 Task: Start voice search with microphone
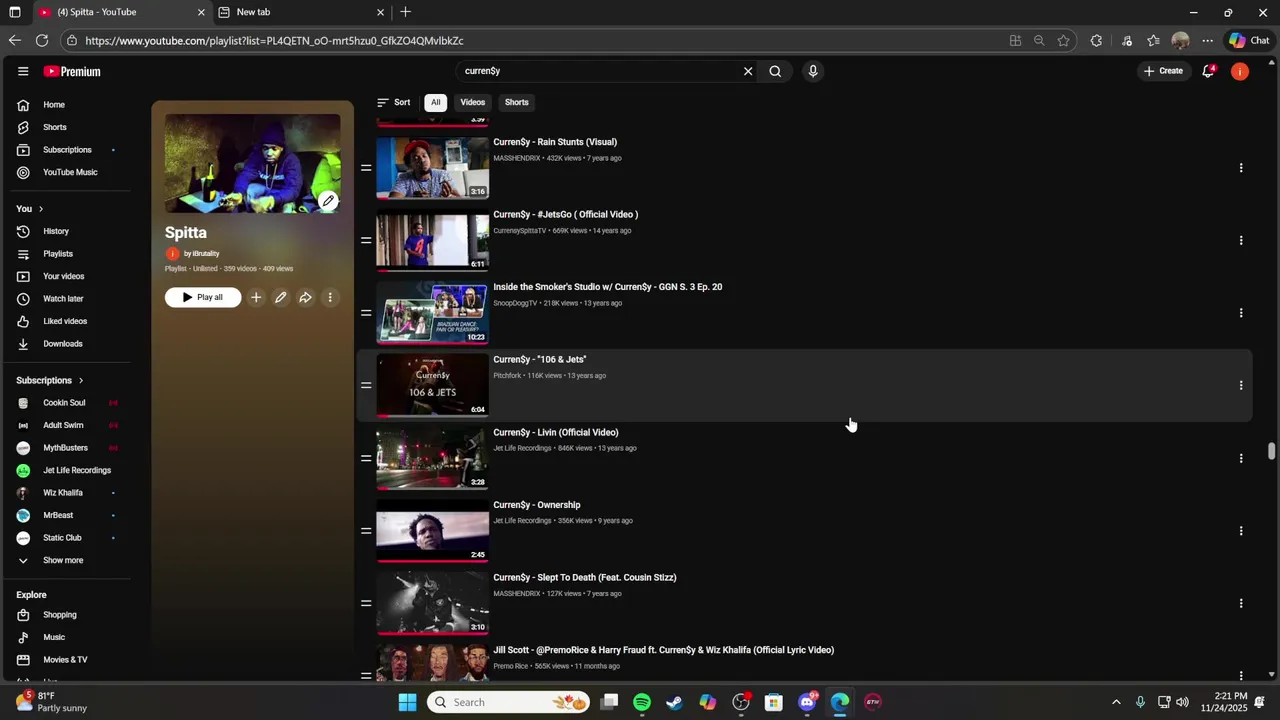coord(813,71)
